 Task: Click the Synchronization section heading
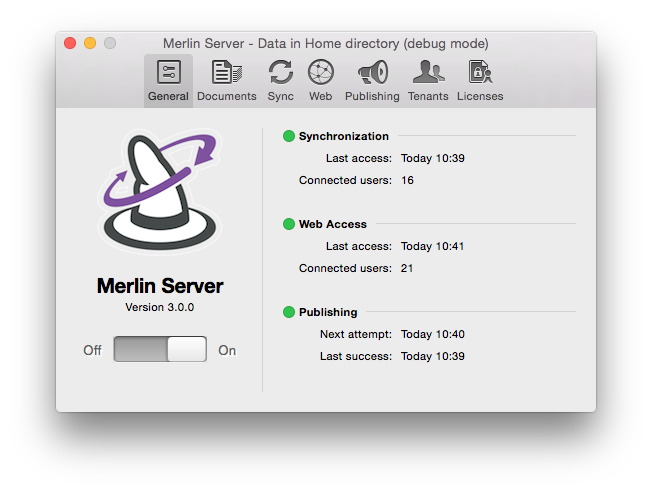click(x=343, y=136)
